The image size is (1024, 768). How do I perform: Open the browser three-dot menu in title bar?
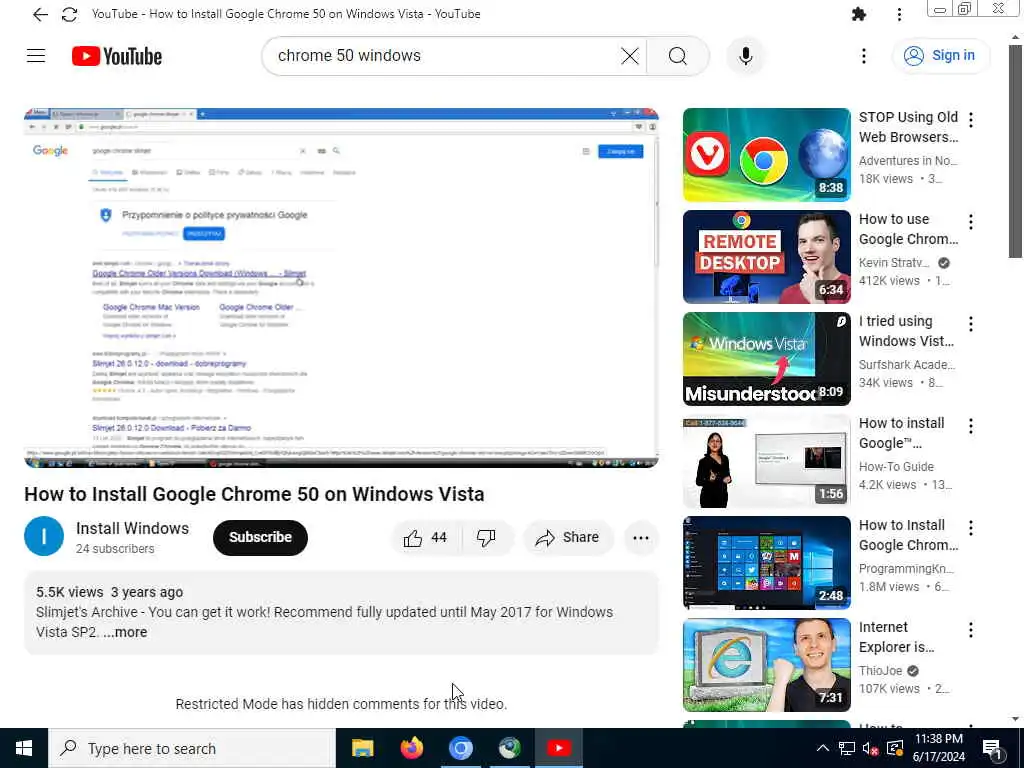tap(899, 14)
